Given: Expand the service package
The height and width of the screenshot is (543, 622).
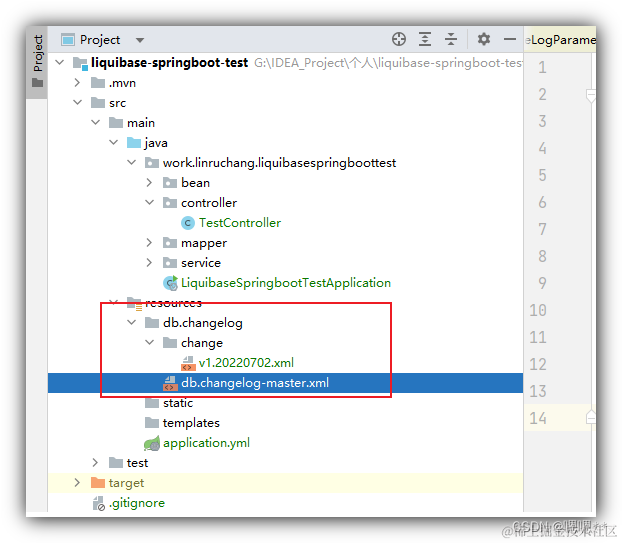Looking at the screenshot, I should tap(149, 262).
